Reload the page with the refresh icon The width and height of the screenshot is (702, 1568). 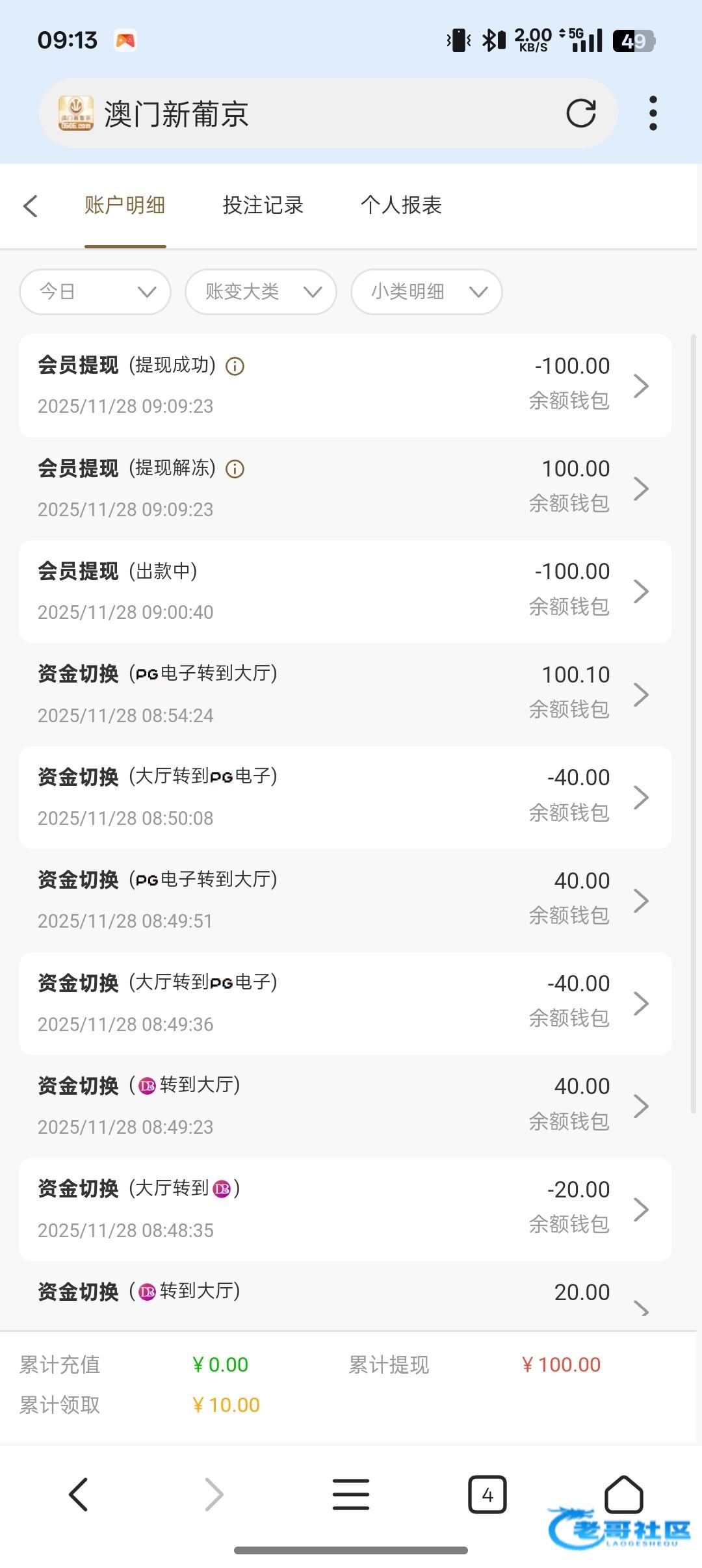pos(580,114)
